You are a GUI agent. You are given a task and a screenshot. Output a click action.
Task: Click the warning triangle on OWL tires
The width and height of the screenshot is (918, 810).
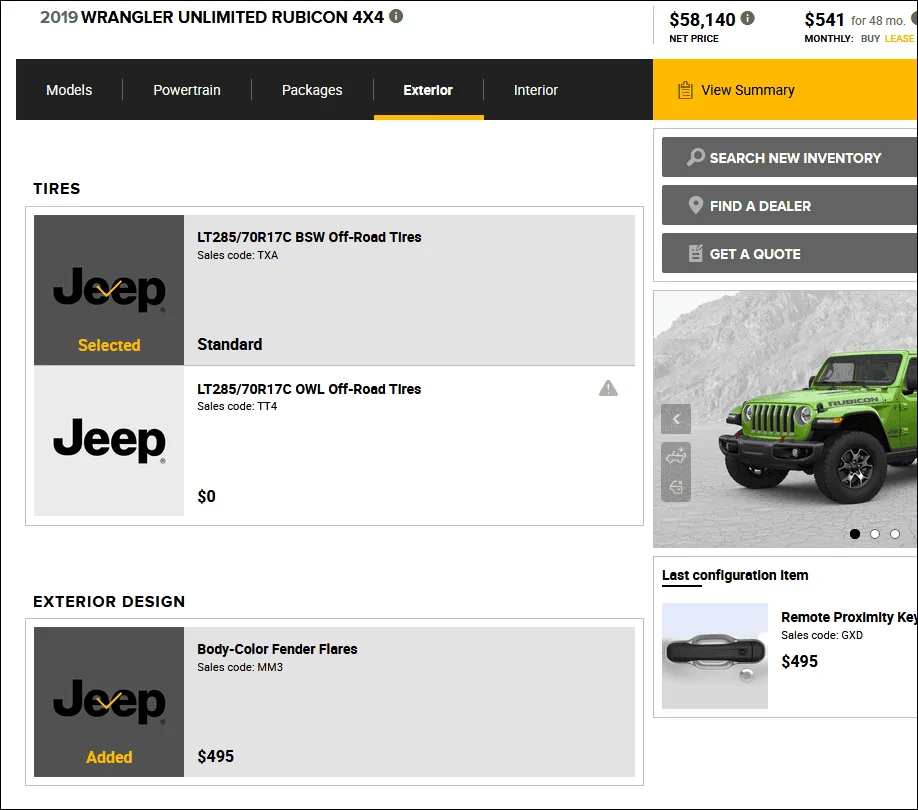pyautogui.click(x=608, y=388)
